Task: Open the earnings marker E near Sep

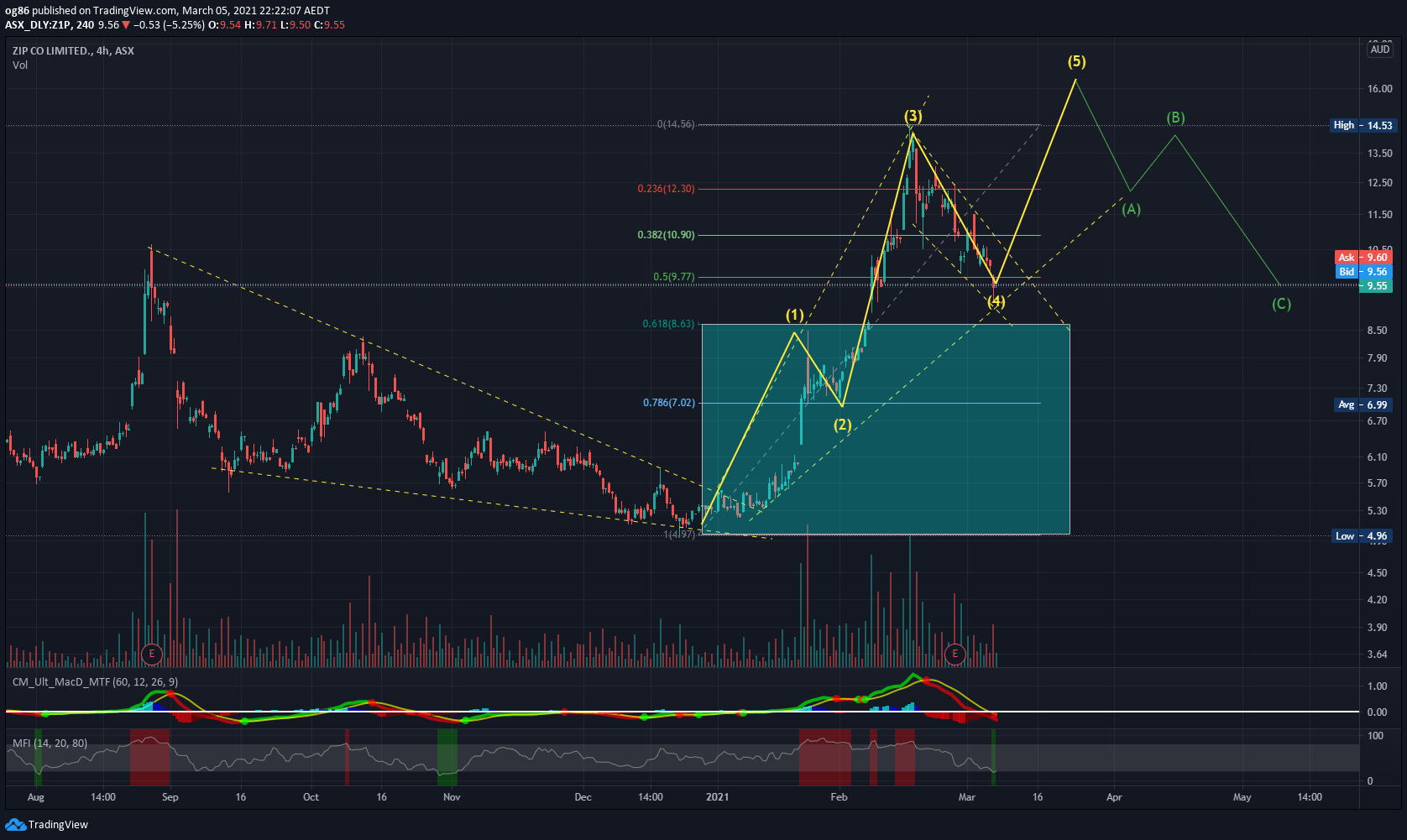Action: click(x=152, y=654)
